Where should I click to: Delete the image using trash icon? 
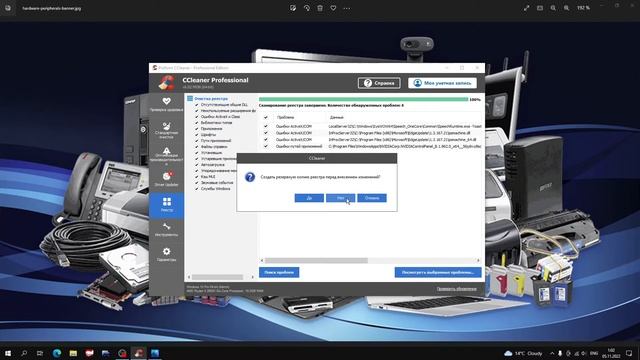(x=320, y=8)
